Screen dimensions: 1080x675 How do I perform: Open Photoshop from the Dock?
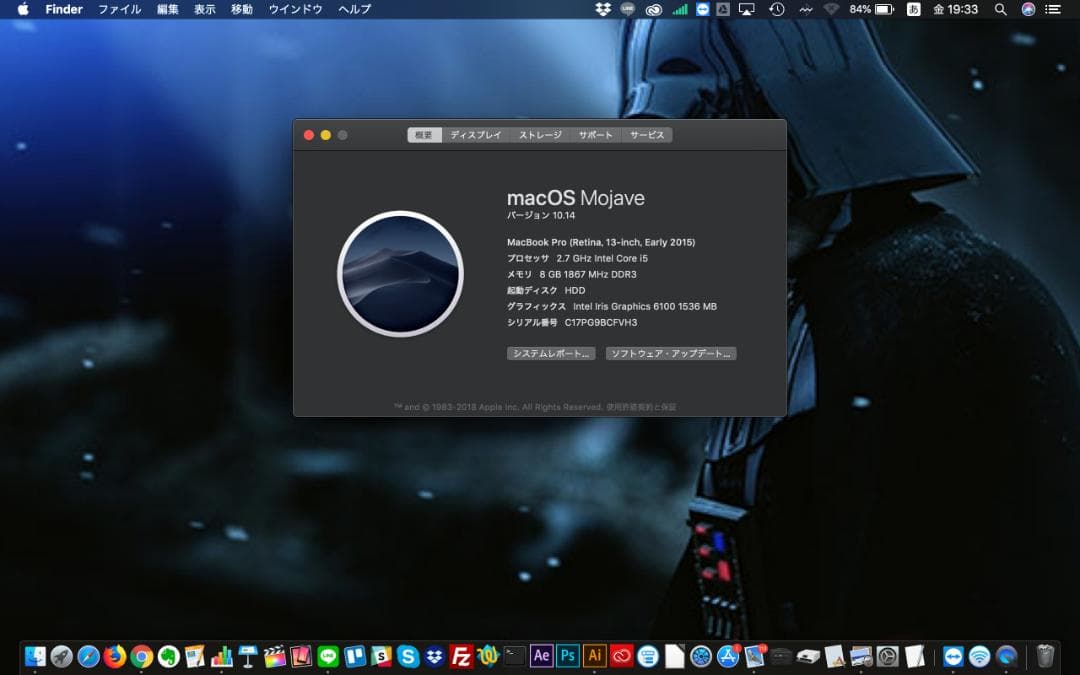[568, 657]
